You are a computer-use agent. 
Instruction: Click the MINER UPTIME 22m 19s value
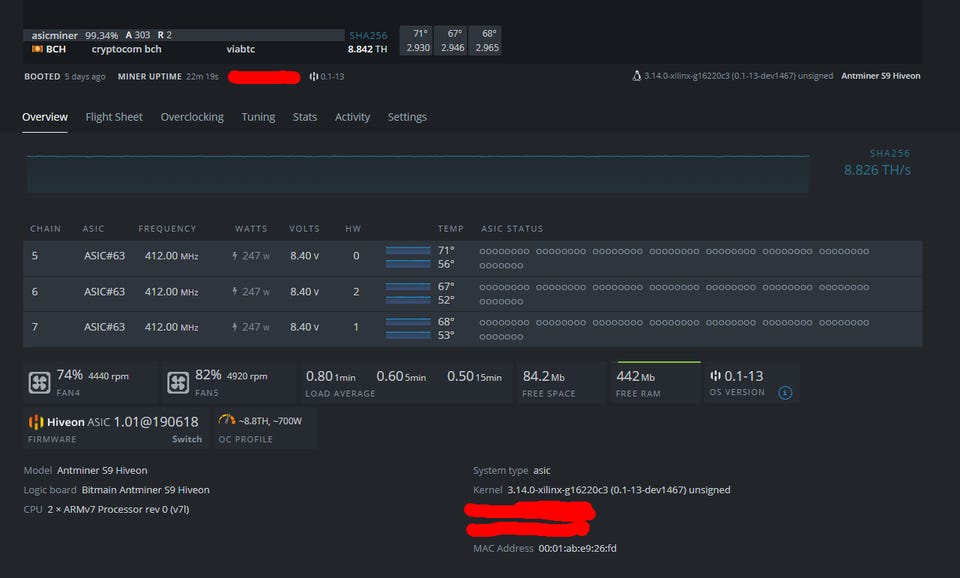[x=202, y=77]
